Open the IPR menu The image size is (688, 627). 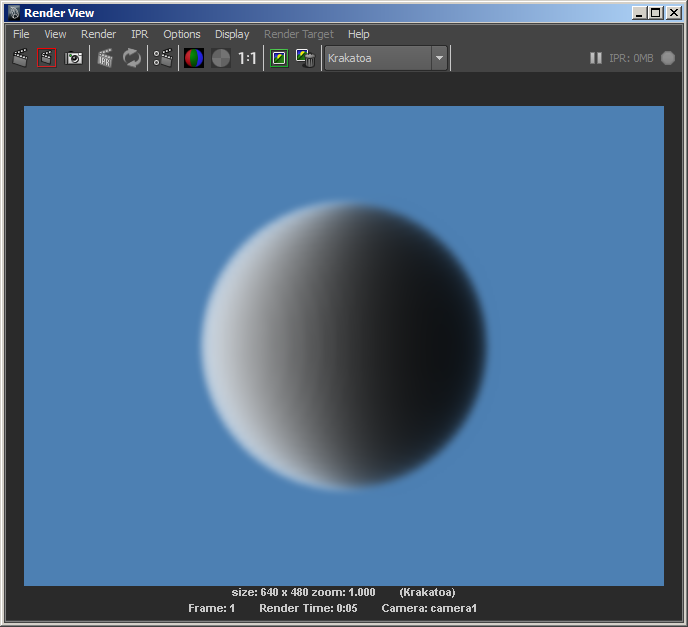(139, 34)
